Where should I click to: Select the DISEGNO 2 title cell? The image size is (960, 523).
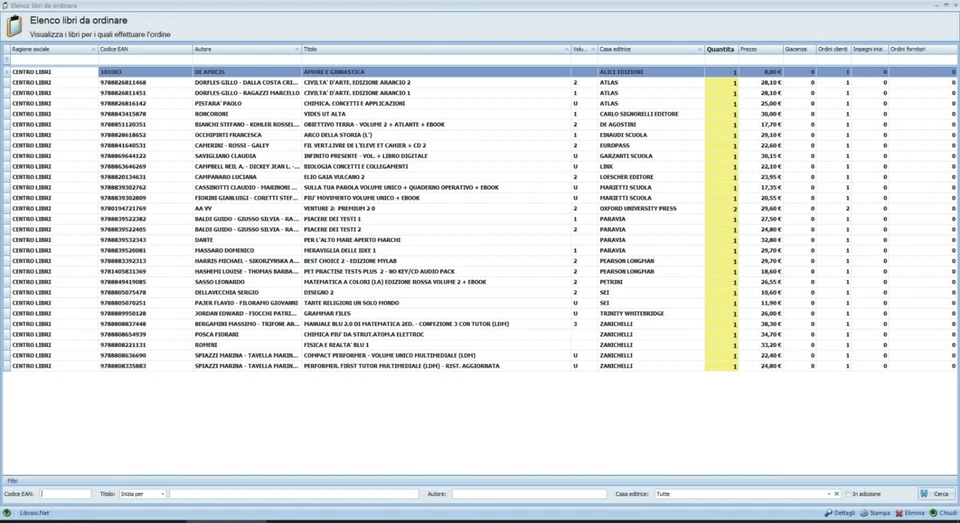point(435,292)
